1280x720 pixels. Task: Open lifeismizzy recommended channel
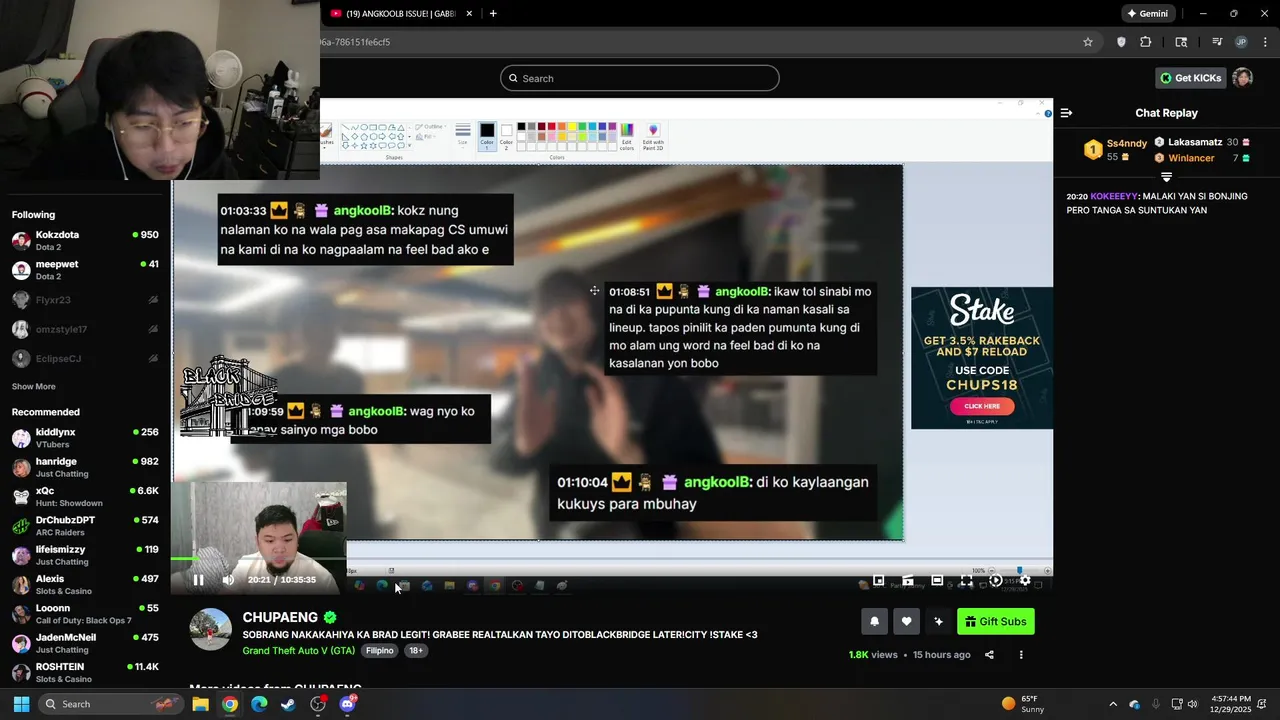85,555
